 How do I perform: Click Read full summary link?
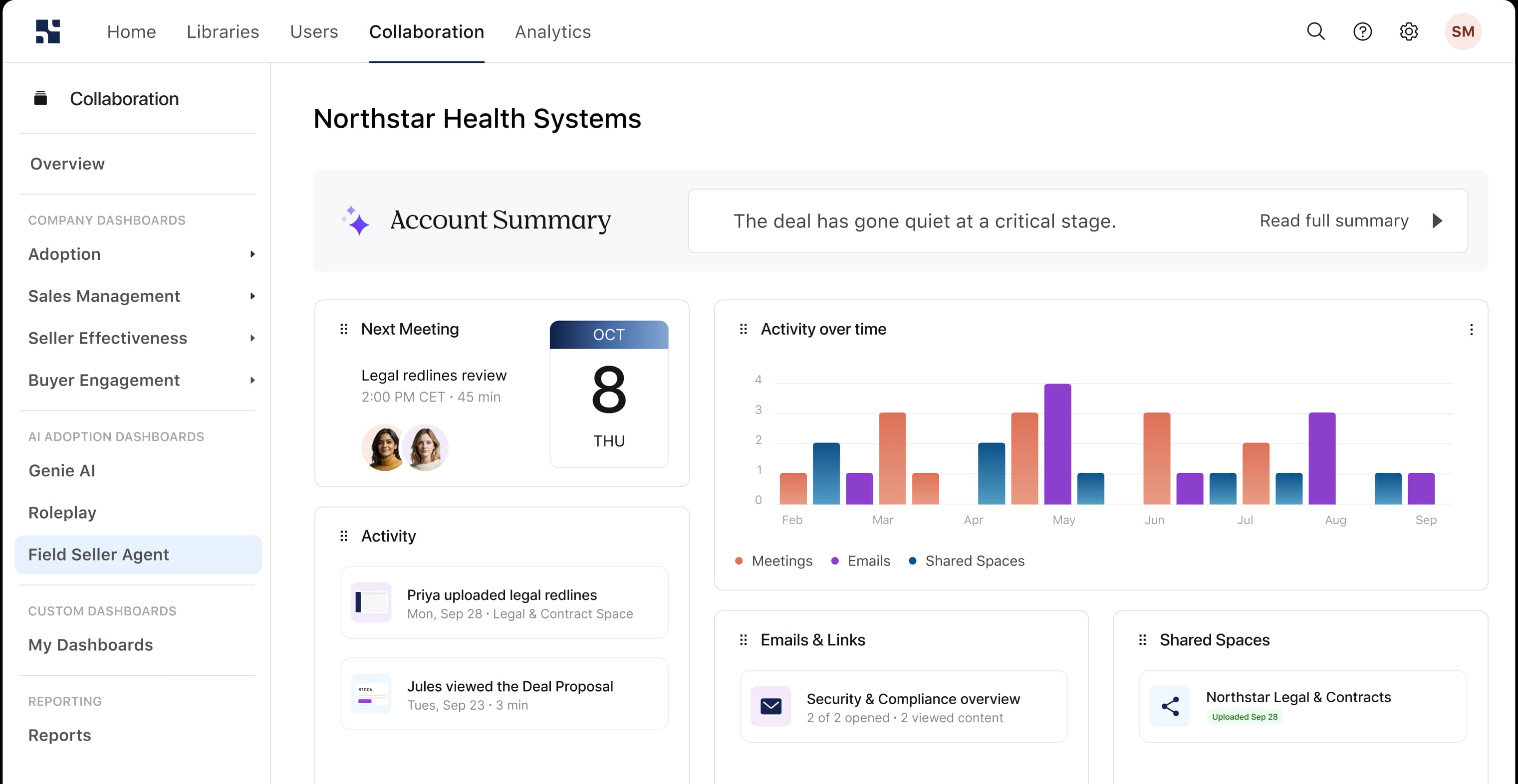click(x=1334, y=221)
